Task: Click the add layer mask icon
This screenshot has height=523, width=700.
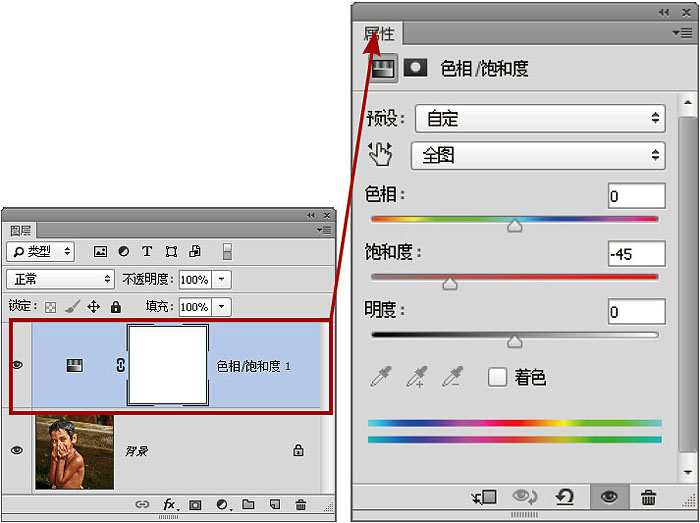Action: 196,505
